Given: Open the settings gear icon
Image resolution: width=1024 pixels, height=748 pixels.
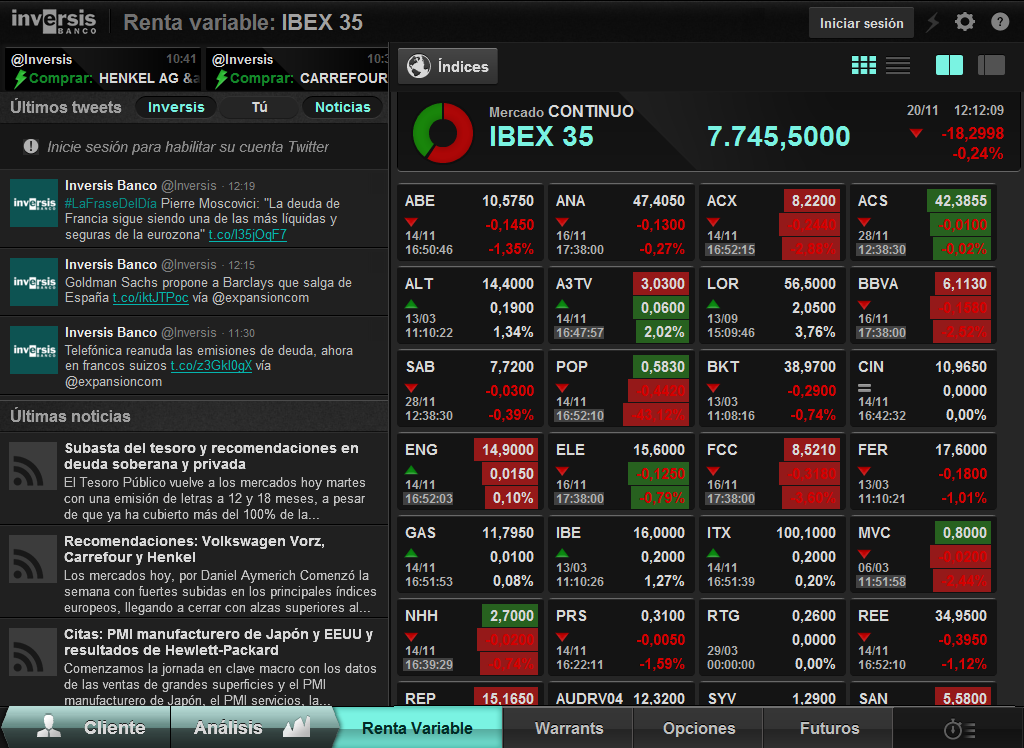Looking at the screenshot, I should (964, 22).
